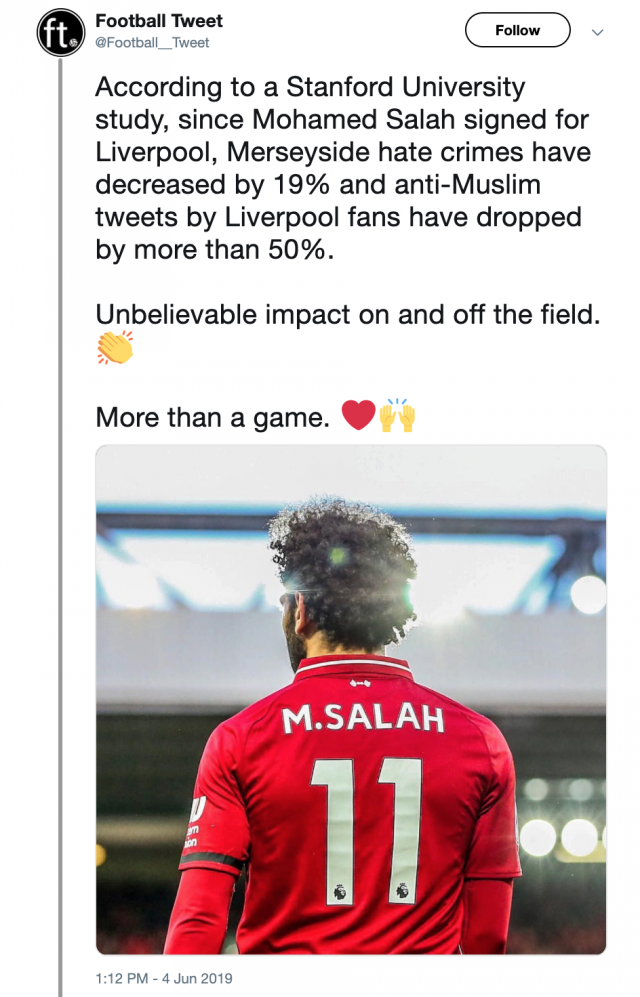Viewport: 640px width, 997px height.
Task: Click the "Unbelievable impact" sentence
Action: point(348,314)
